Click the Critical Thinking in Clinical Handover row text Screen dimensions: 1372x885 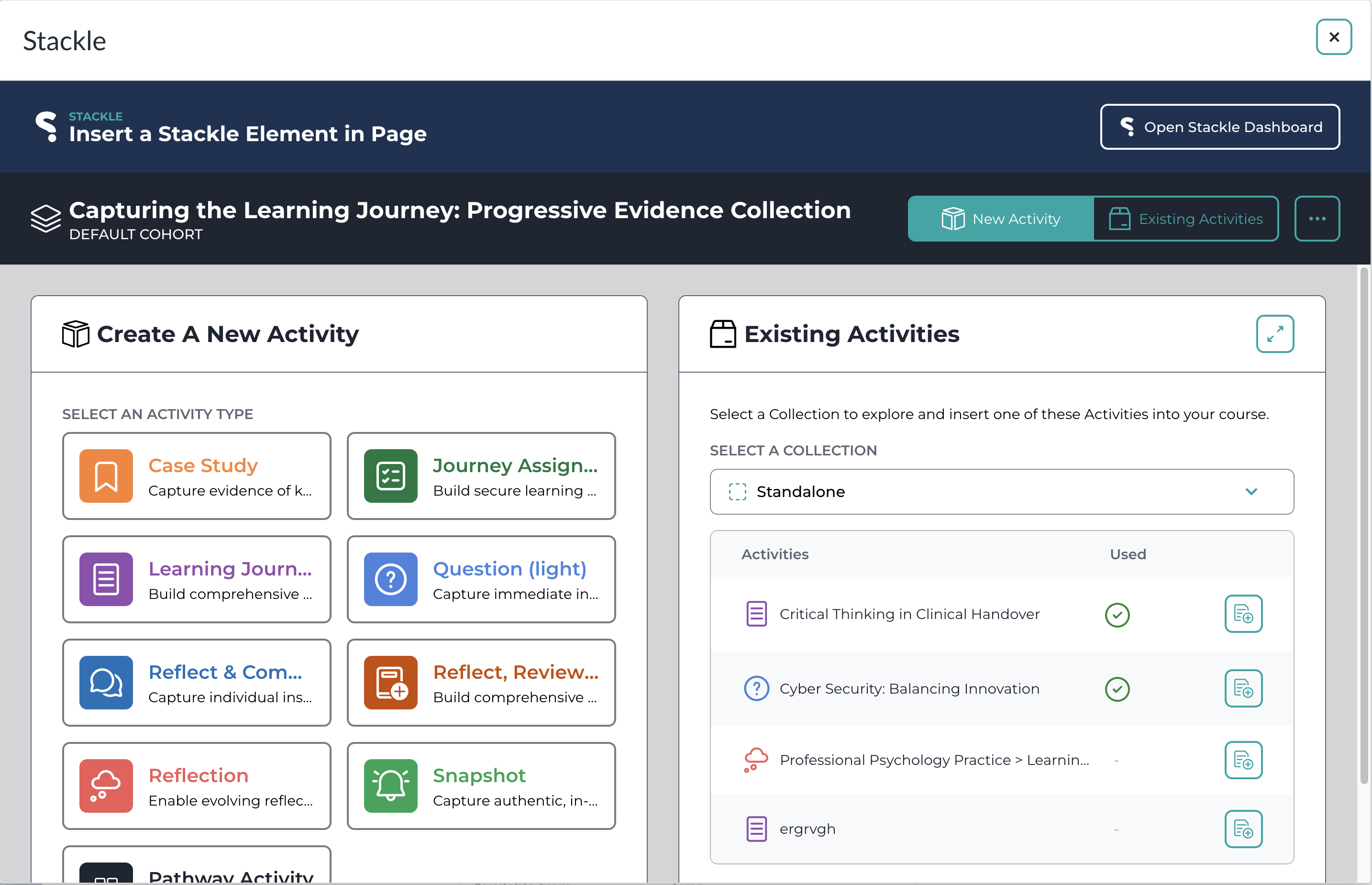(909, 614)
